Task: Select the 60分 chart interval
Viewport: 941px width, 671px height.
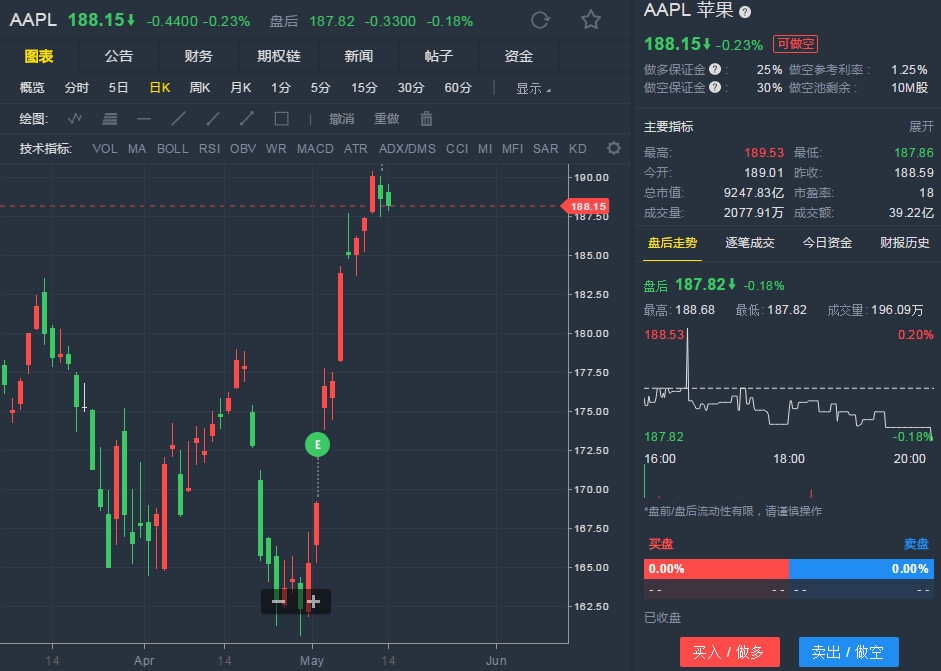Action: 458,88
